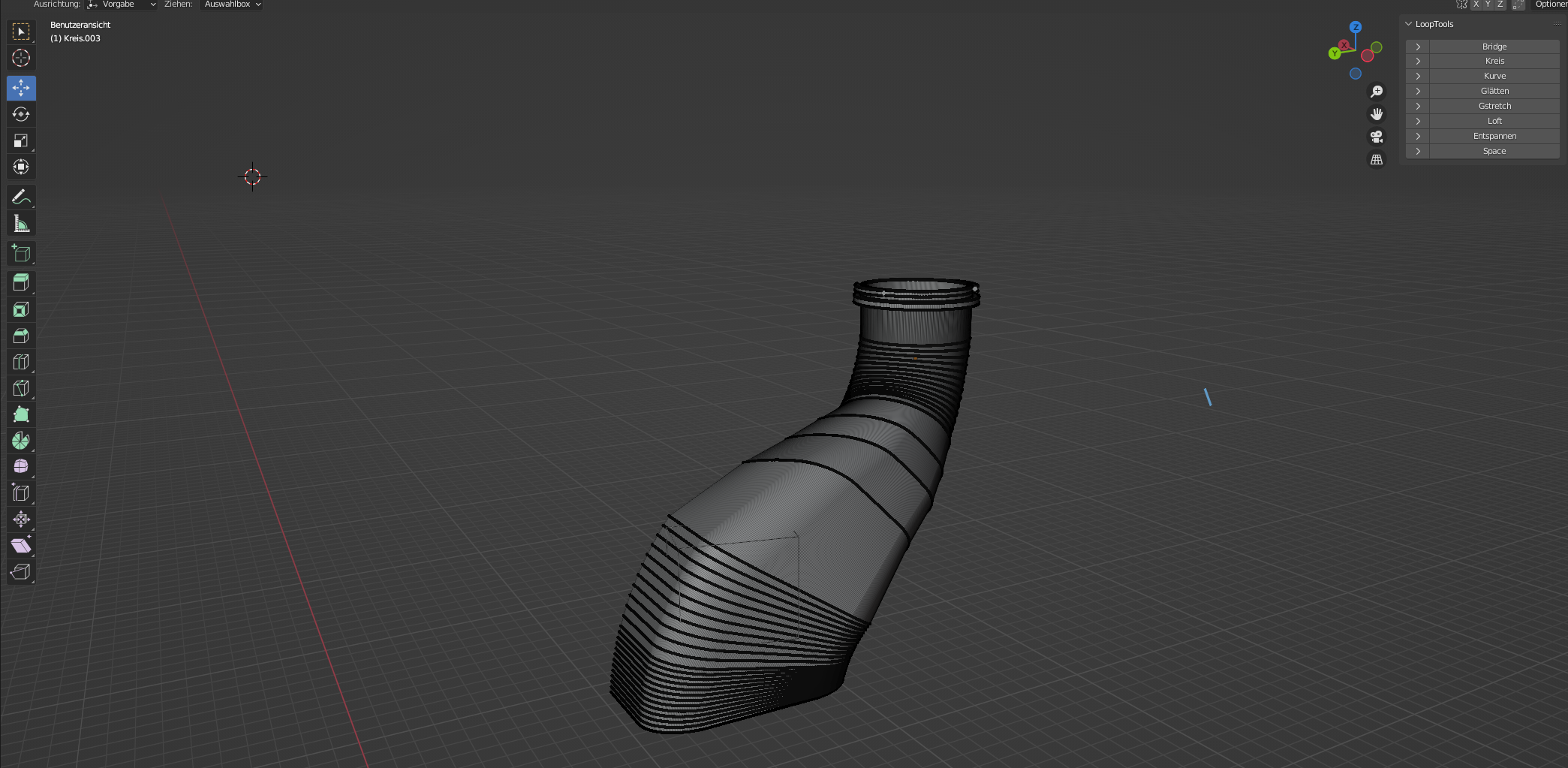Expand the Entspannen options arrow
Viewport: 1568px width, 768px height.
pos(1418,137)
